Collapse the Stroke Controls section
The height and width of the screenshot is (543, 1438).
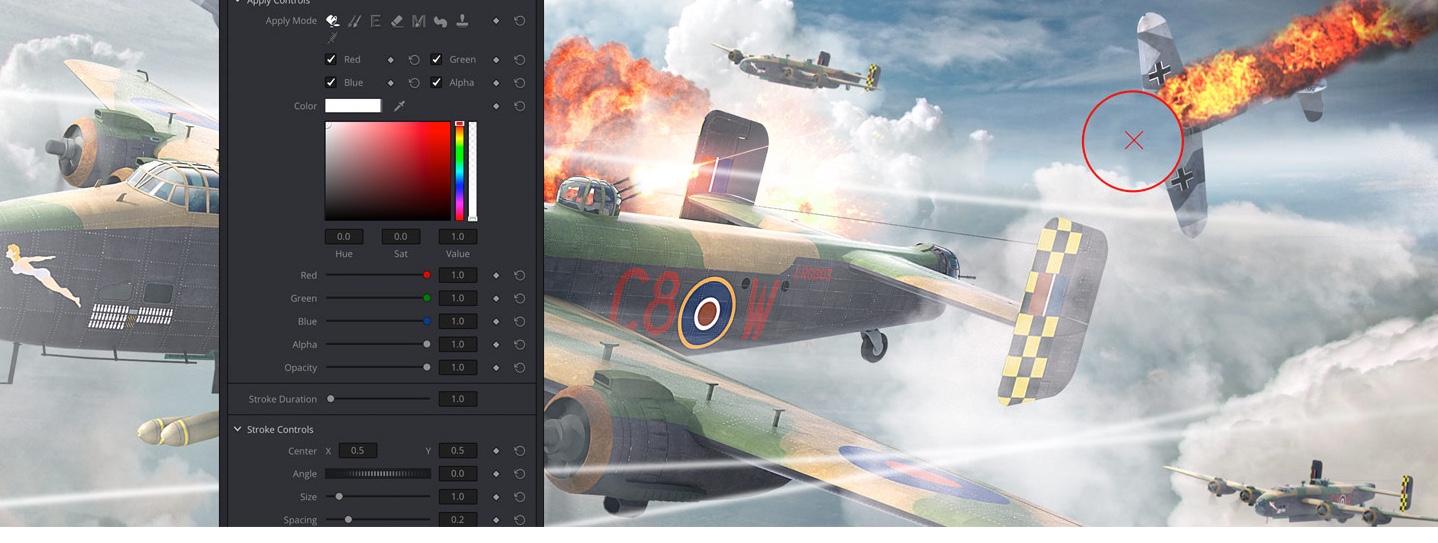238,430
